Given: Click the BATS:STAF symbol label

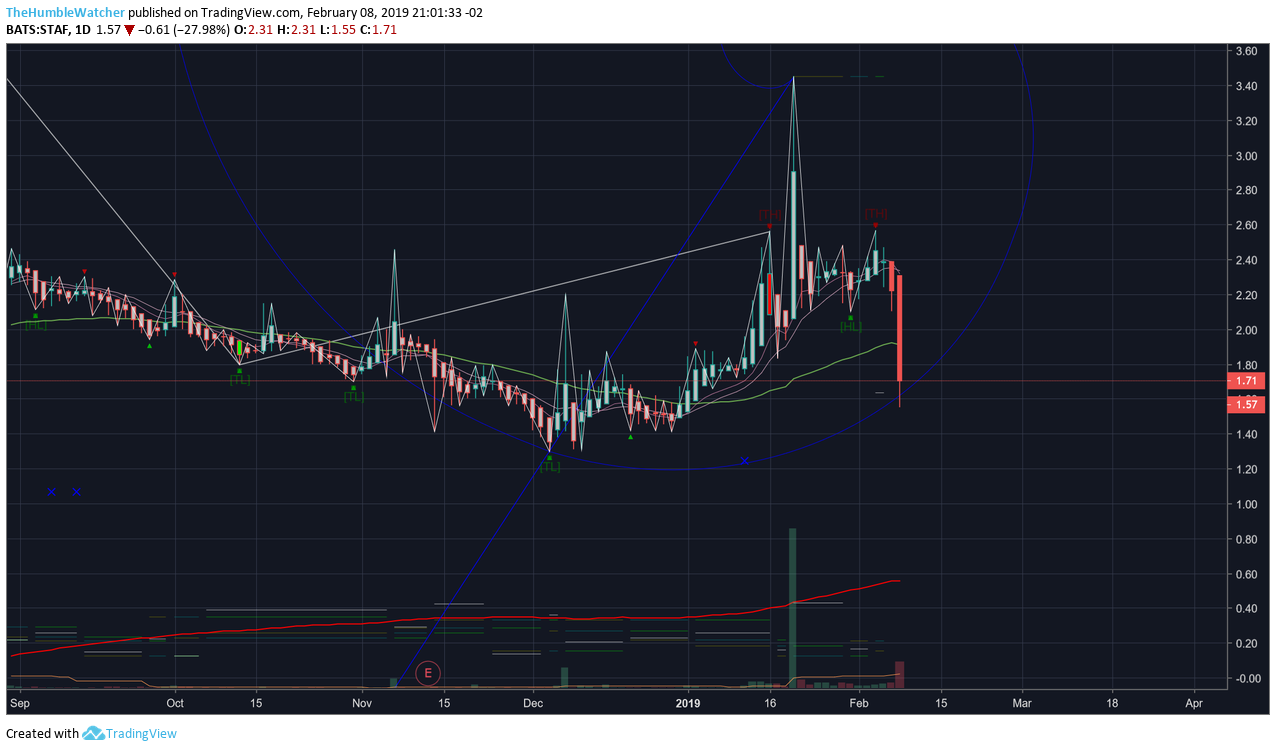Looking at the screenshot, I should tap(37, 30).
